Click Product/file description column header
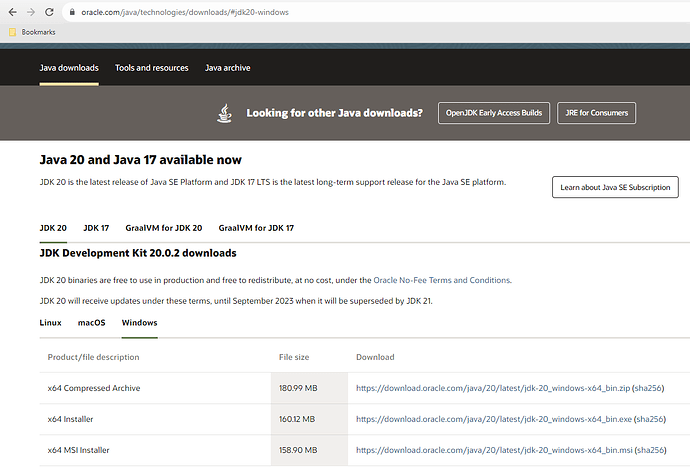 93,357
